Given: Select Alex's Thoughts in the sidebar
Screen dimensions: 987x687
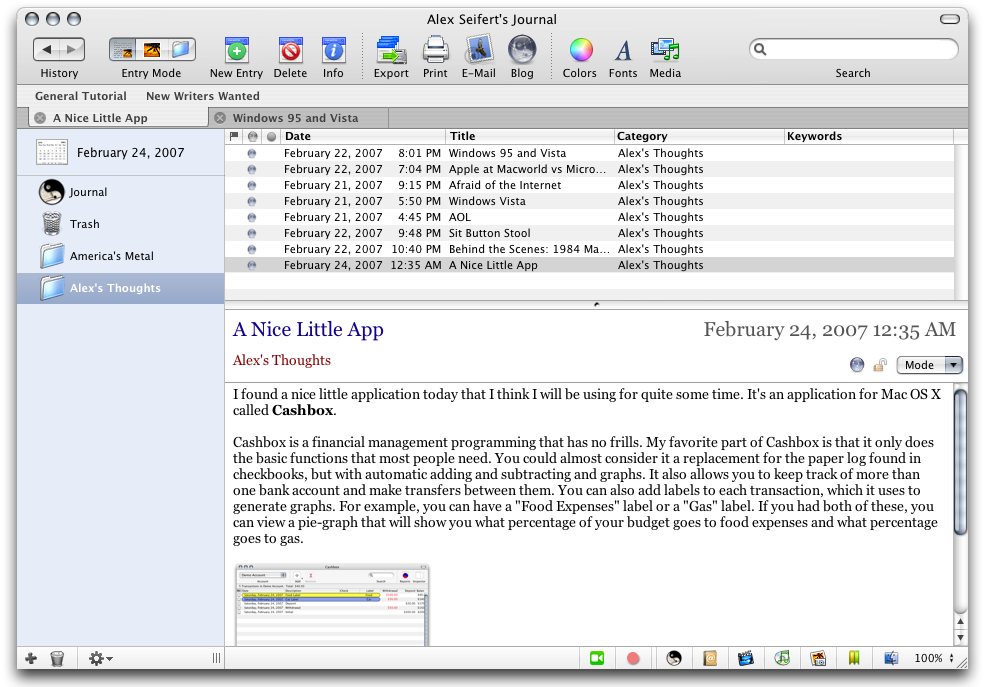Looking at the screenshot, I should [115, 289].
